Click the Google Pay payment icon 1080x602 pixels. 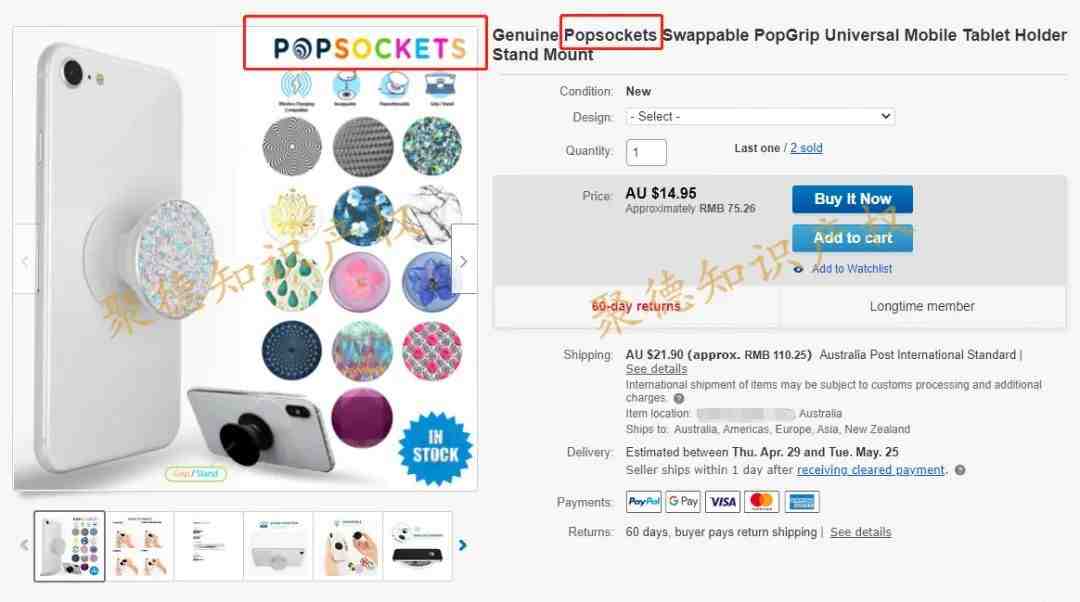(683, 501)
